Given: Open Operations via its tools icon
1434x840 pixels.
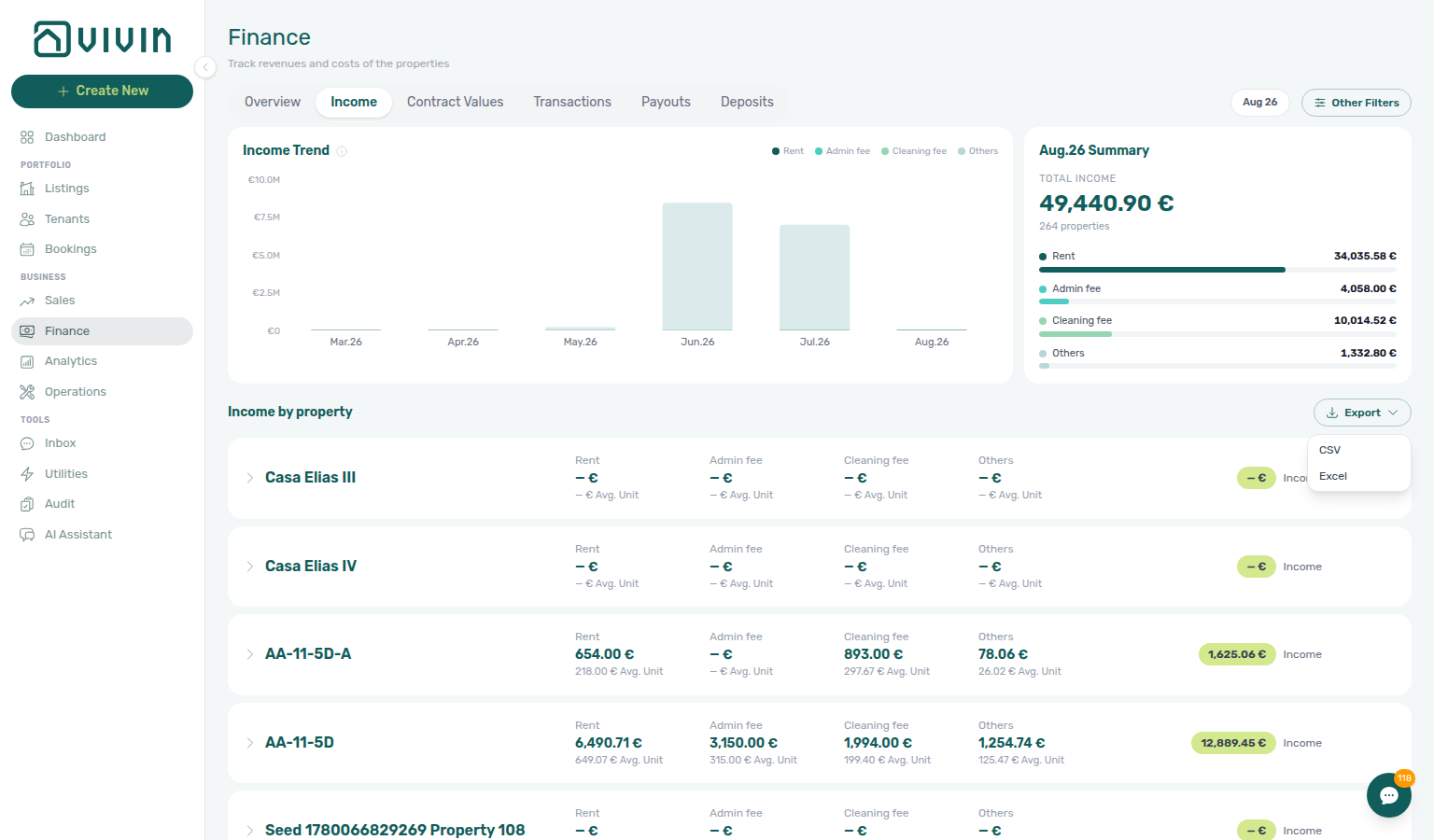Looking at the screenshot, I should (27, 392).
